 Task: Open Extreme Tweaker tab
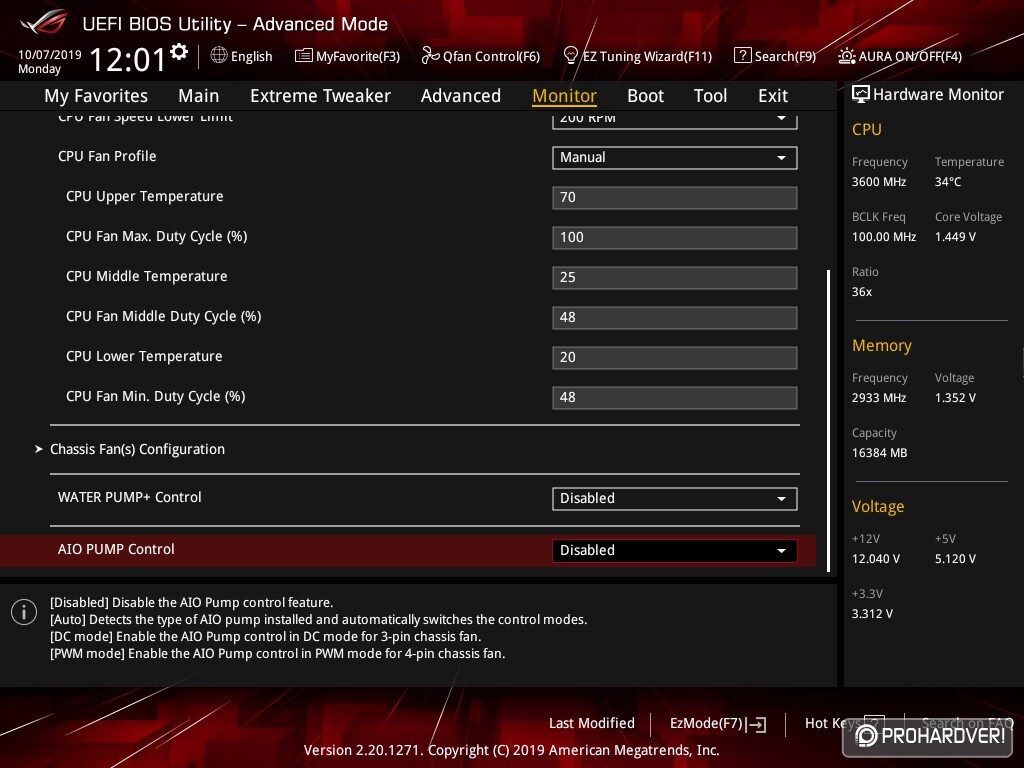pos(320,96)
